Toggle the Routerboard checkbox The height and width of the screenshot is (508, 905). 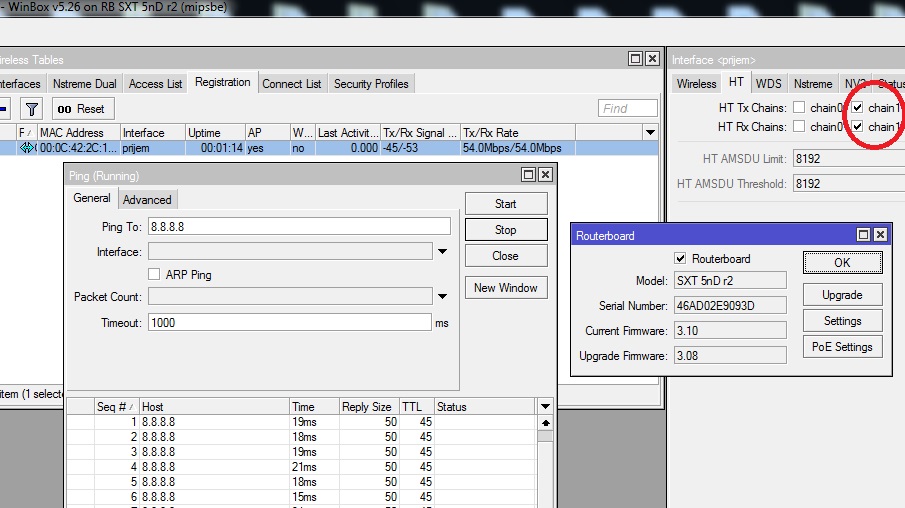(680, 258)
